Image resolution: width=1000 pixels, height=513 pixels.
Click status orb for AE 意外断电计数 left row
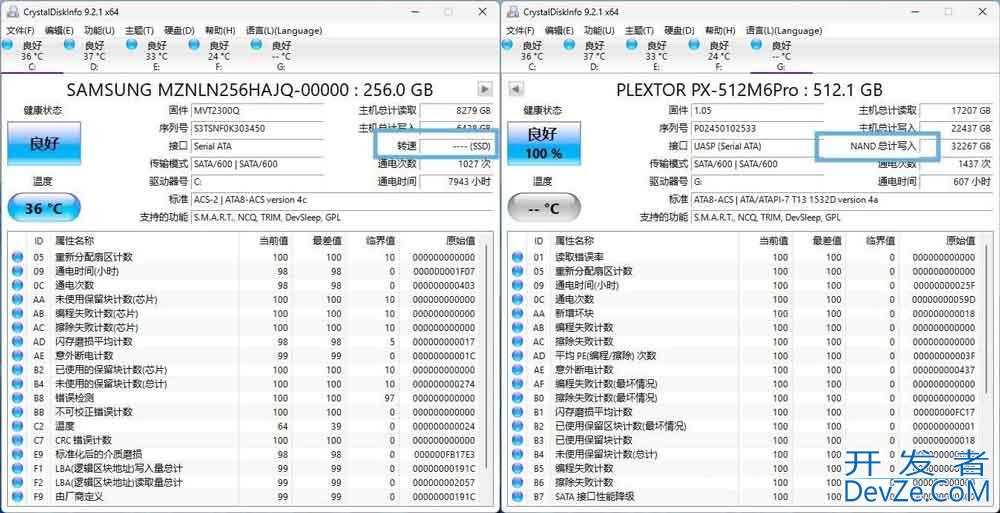17,356
